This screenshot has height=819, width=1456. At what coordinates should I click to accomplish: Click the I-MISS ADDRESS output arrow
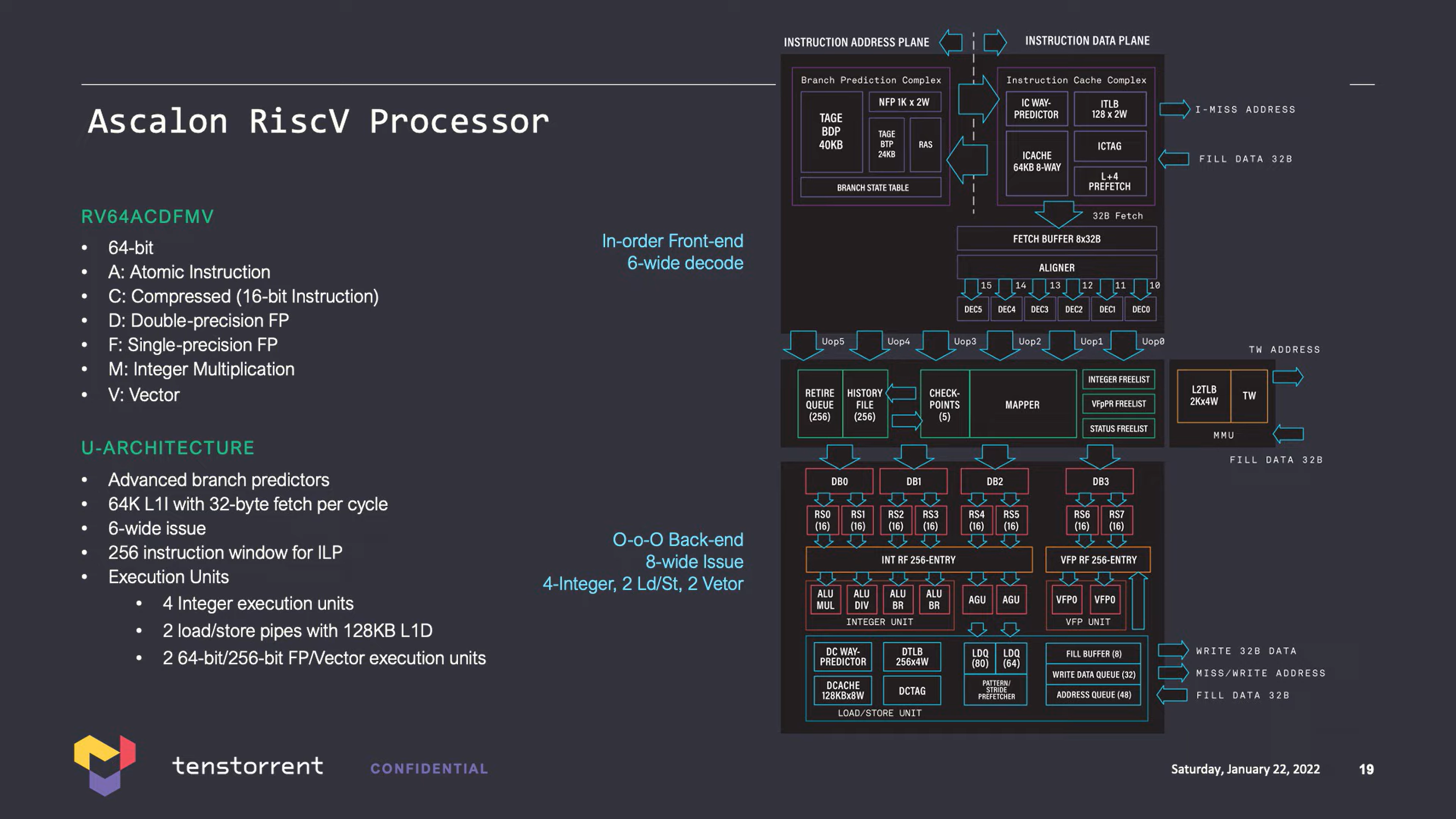tap(1174, 109)
